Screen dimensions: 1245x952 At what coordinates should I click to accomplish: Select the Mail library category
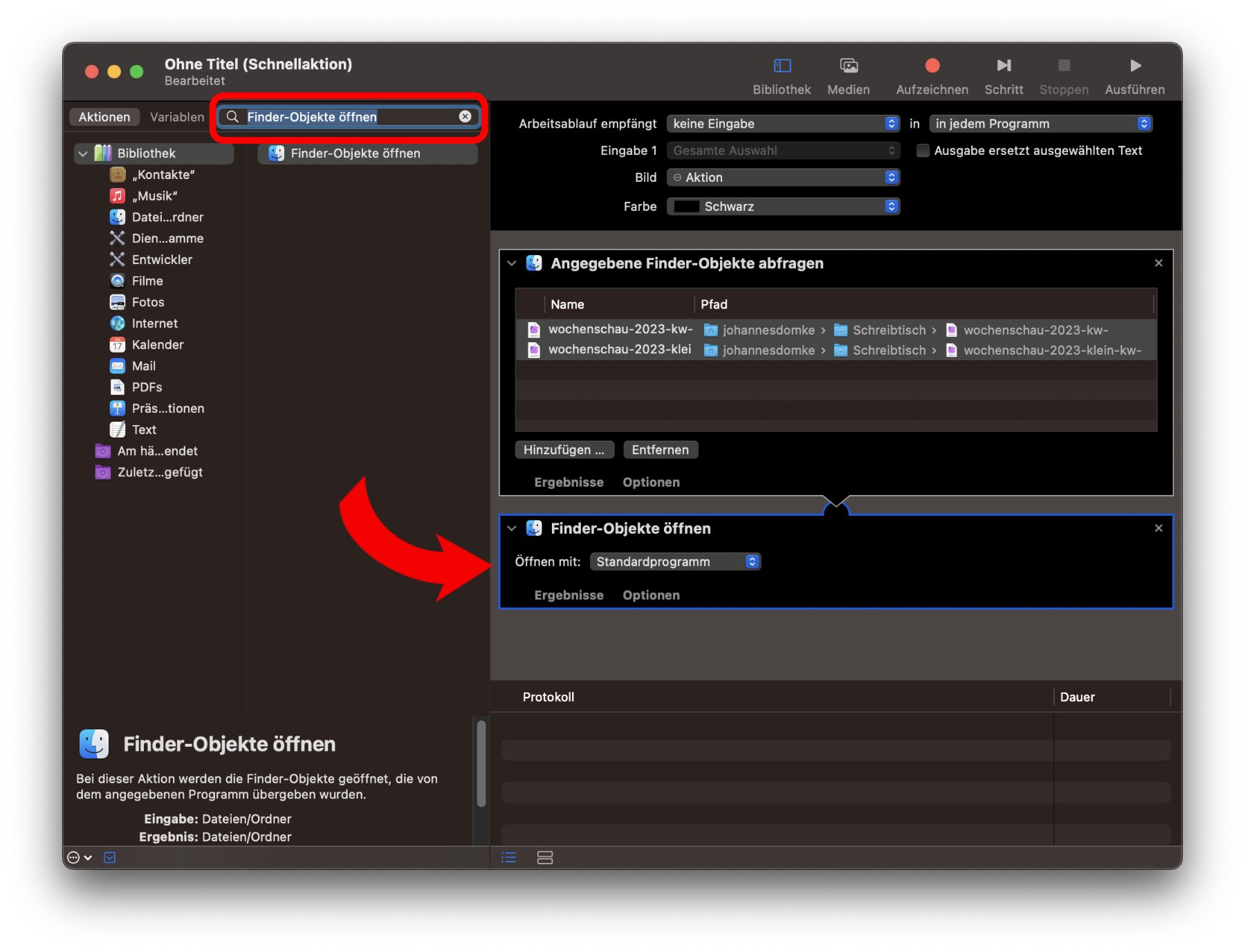(x=144, y=366)
